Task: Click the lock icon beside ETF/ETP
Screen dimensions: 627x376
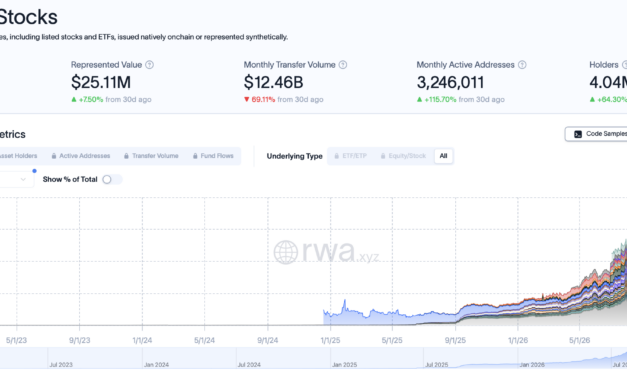Action: point(337,156)
